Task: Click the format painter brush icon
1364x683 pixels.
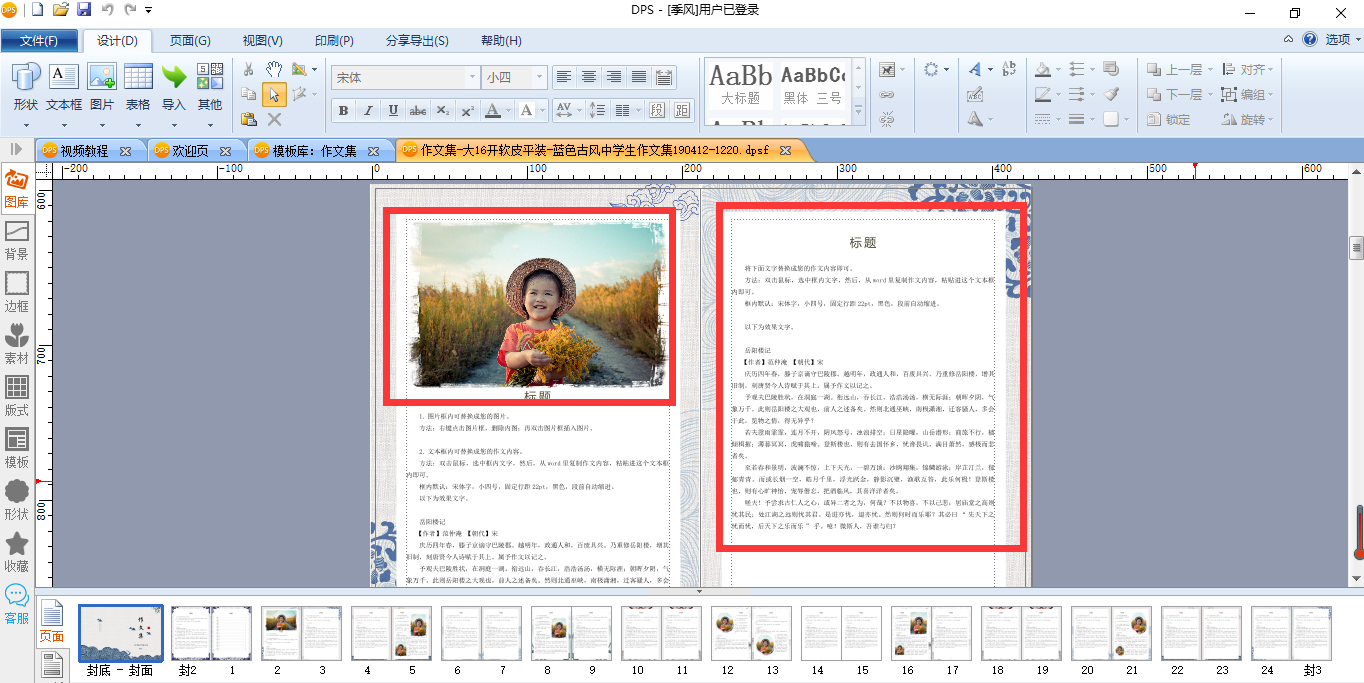Action: [x=1111, y=95]
